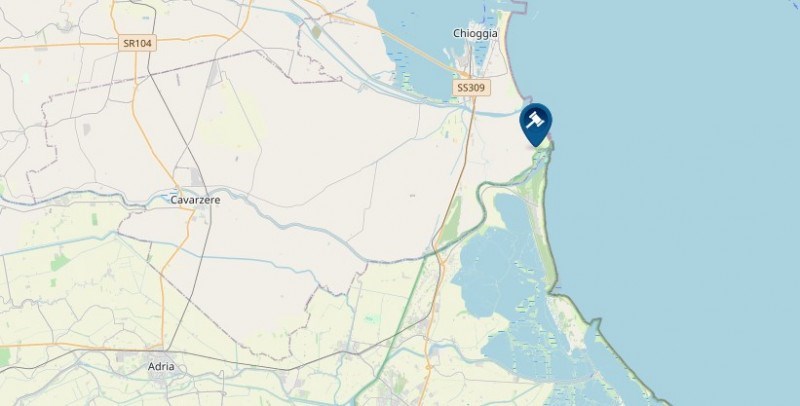Select the Chioggia city label

point(476,33)
